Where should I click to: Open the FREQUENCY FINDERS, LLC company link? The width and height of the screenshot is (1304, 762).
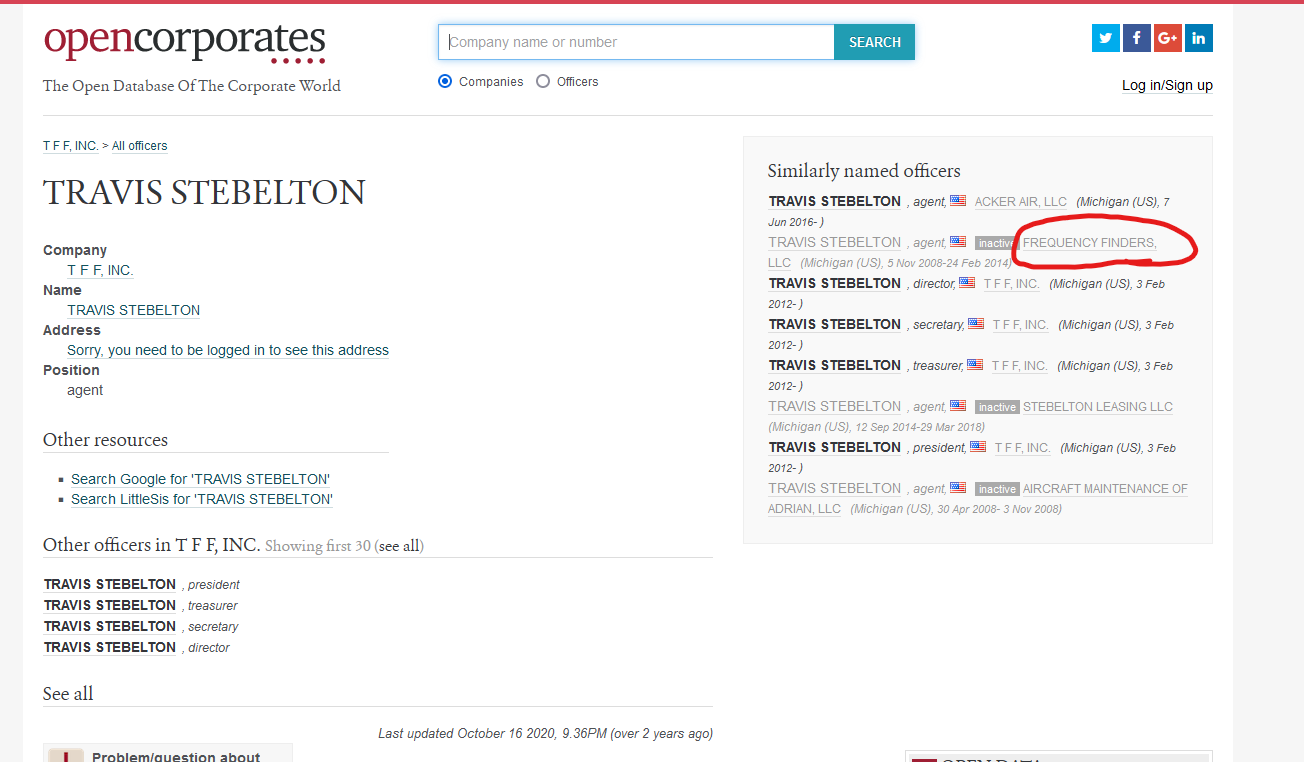tap(1088, 243)
